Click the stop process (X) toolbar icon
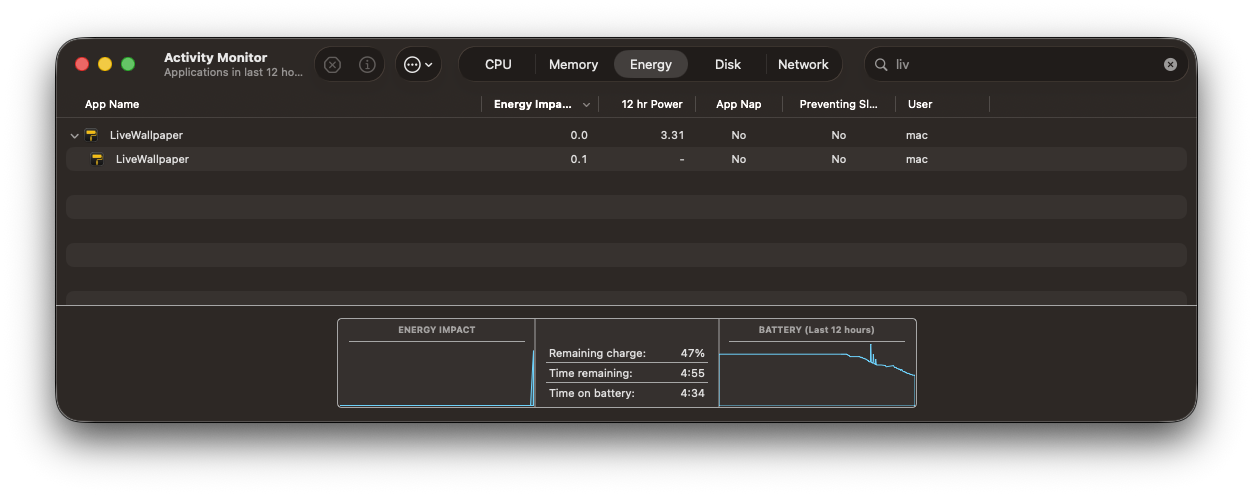Viewport: 1253px width, 496px height. tap(333, 64)
